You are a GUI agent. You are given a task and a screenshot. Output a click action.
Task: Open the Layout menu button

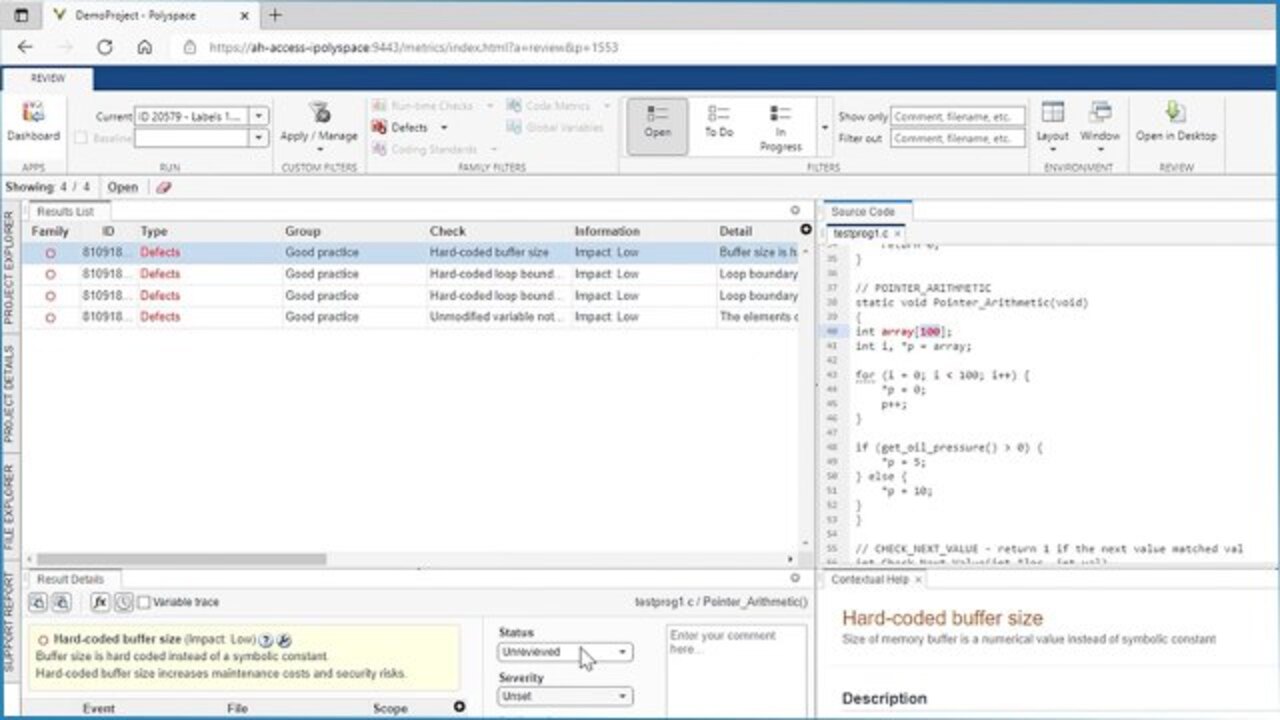click(1052, 124)
